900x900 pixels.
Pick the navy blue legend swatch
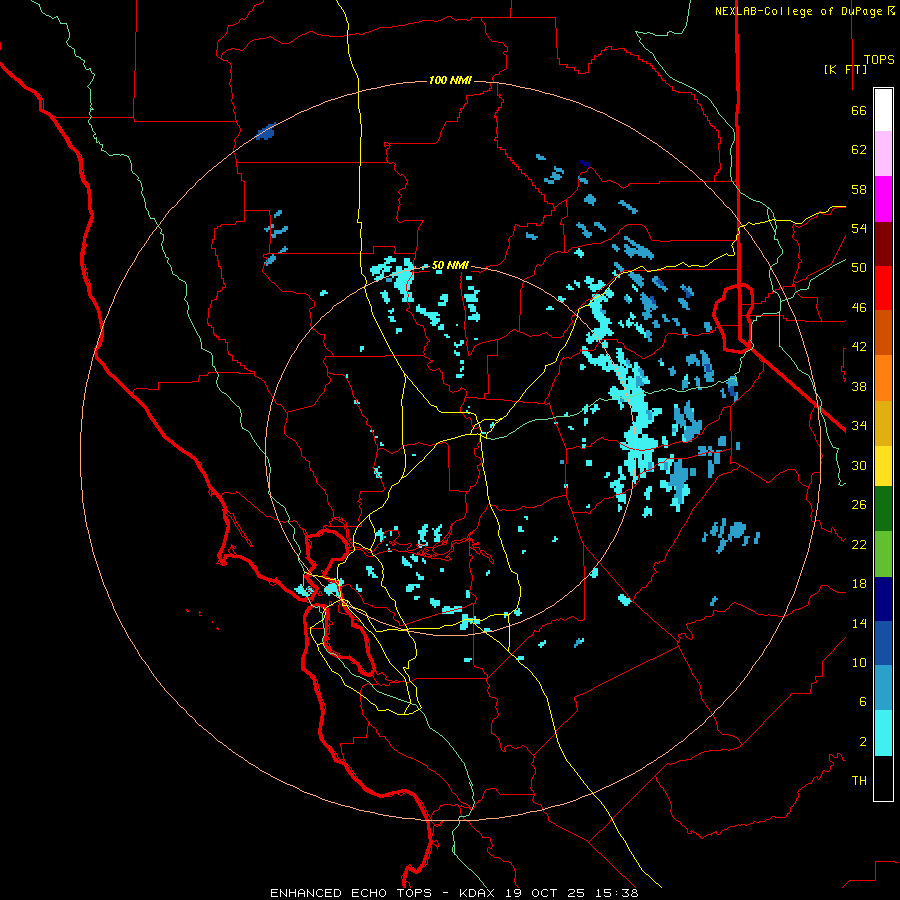click(x=883, y=599)
